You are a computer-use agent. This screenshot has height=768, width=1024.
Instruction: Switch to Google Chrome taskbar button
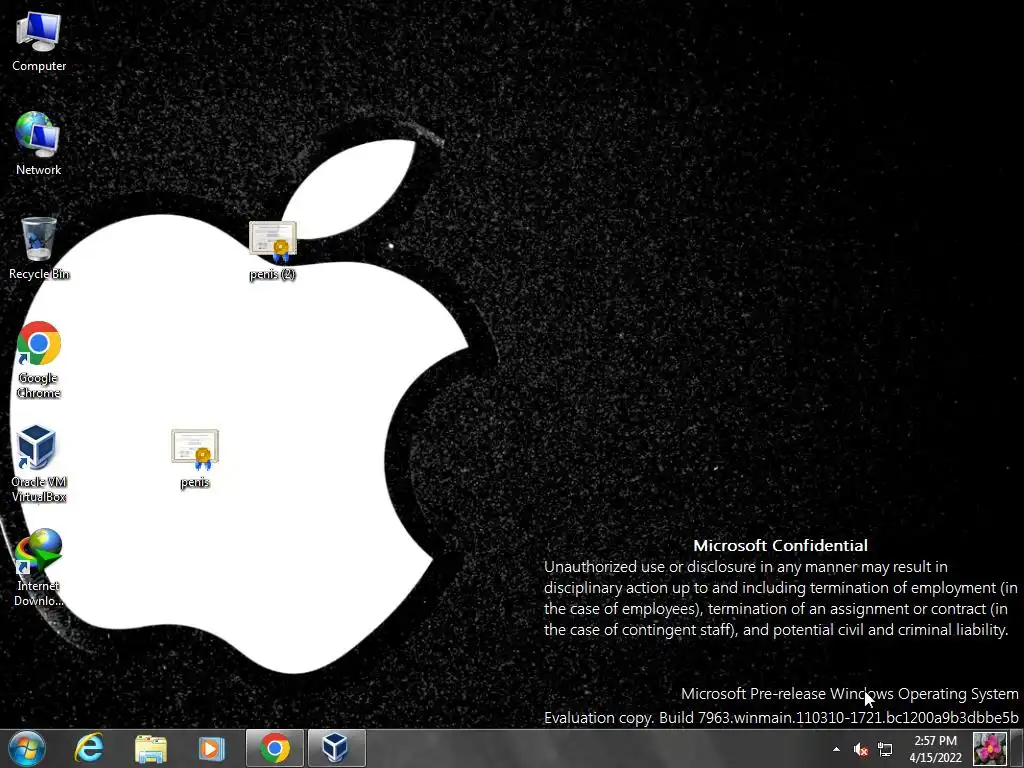click(x=275, y=748)
